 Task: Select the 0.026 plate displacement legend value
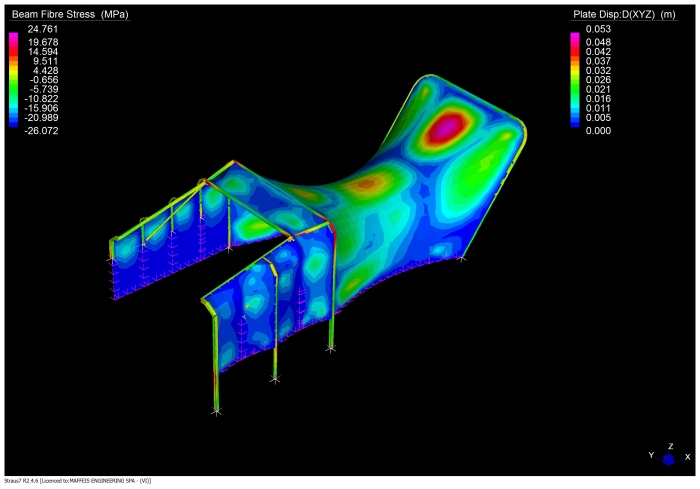[598, 80]
